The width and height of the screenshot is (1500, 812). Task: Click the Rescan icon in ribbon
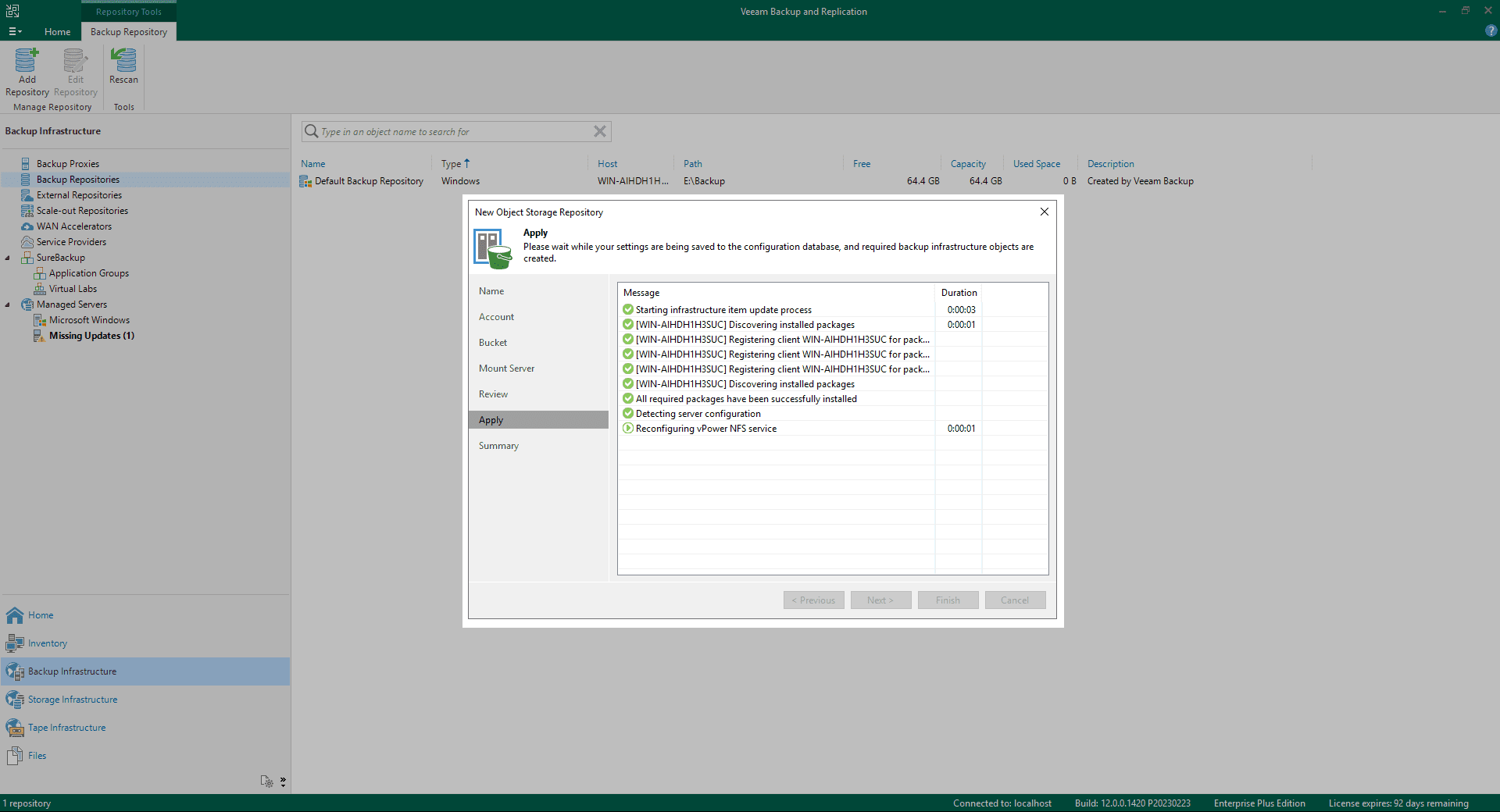click(123, 61)
